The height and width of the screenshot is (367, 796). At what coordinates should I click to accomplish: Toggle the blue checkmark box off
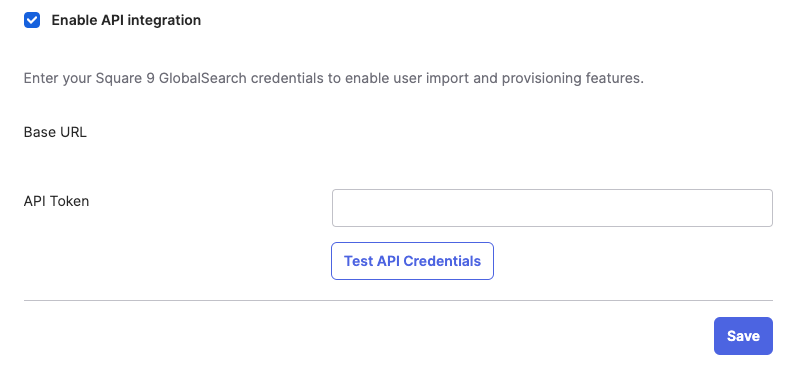click(x=32, y=20)
